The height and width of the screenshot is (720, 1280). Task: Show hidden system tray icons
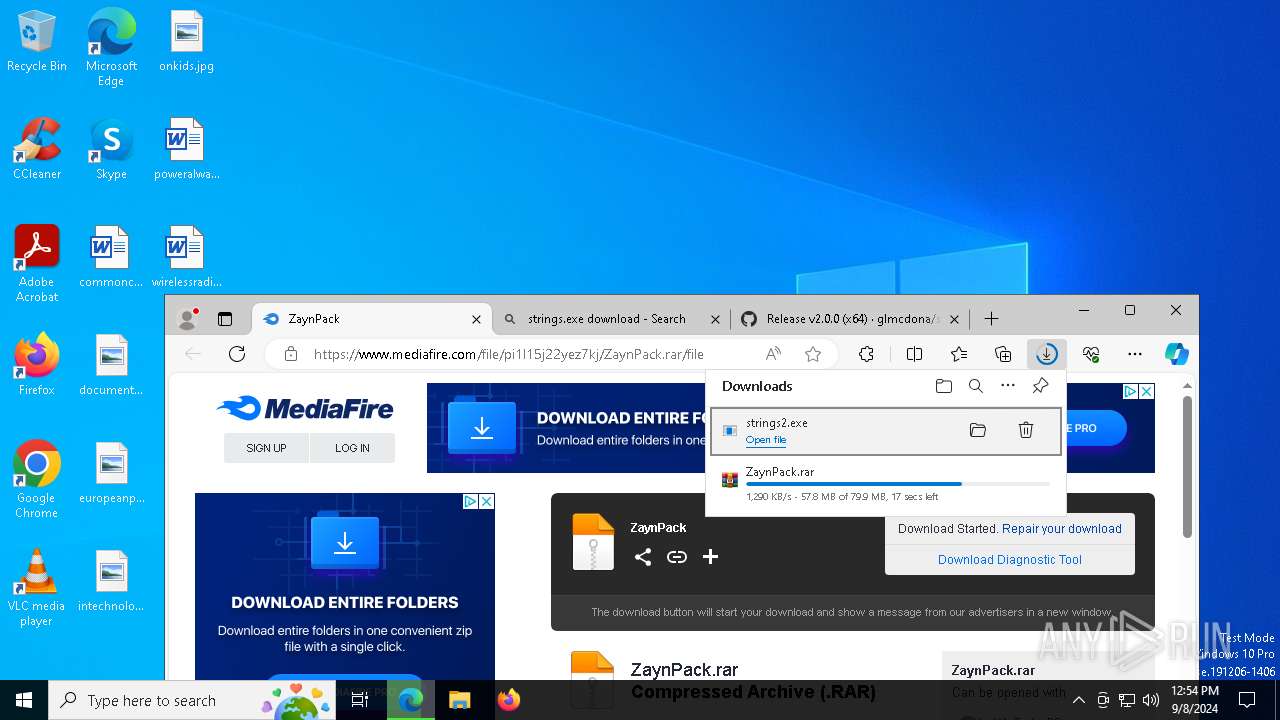tap(1078, 700)
